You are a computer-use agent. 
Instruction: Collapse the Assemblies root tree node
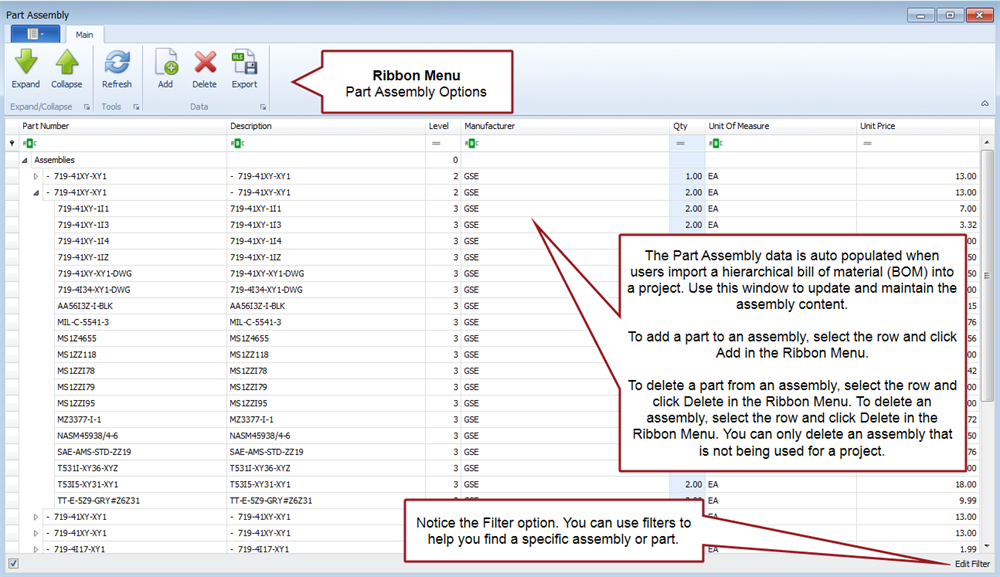click(24, 160)
